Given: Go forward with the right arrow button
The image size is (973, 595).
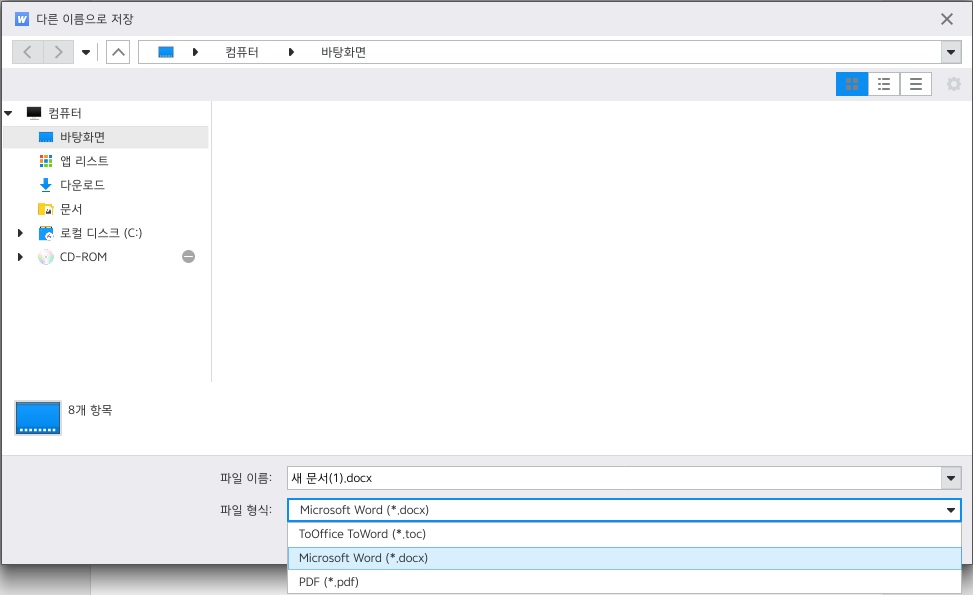Looking at the screenshot, I should [59, 52].
